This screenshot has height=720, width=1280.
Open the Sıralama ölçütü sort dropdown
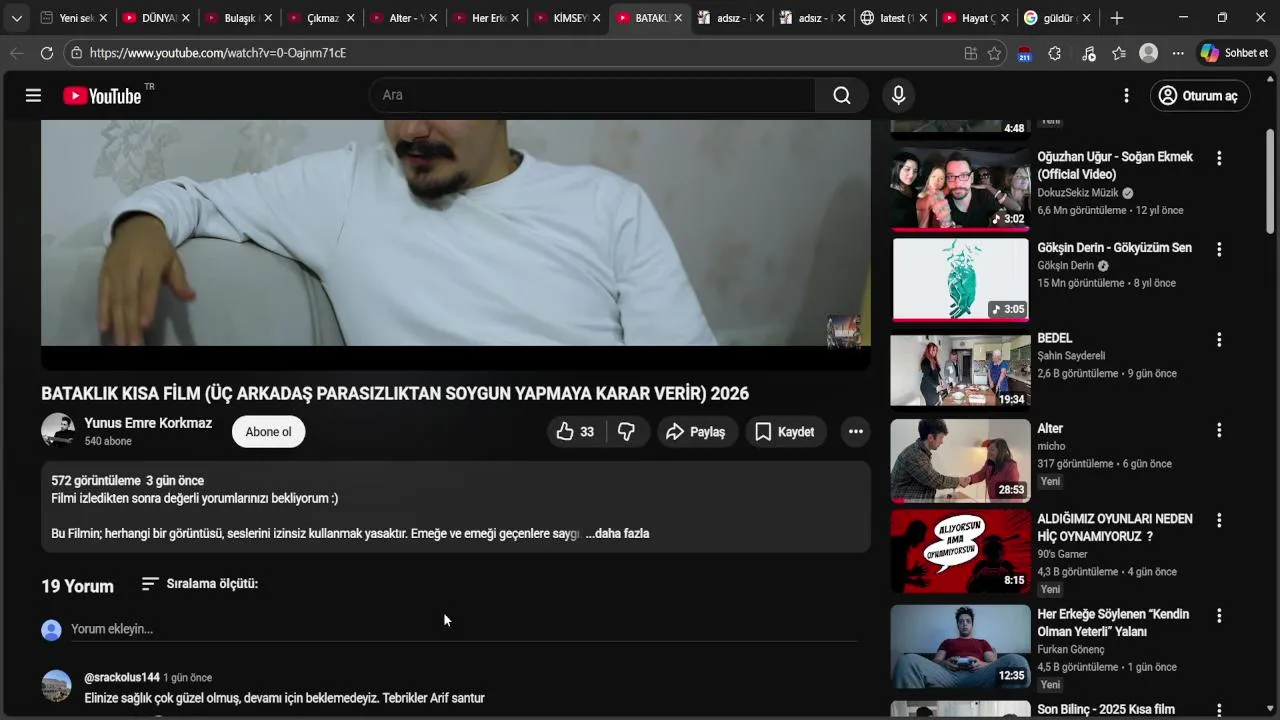point(199,583)
